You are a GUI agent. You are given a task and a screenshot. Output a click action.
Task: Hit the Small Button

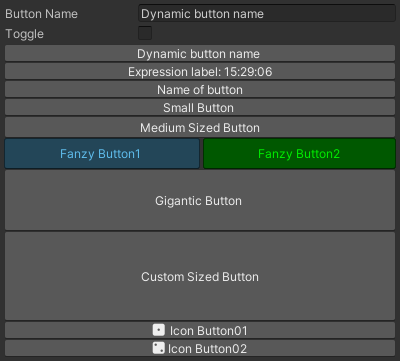200,108
